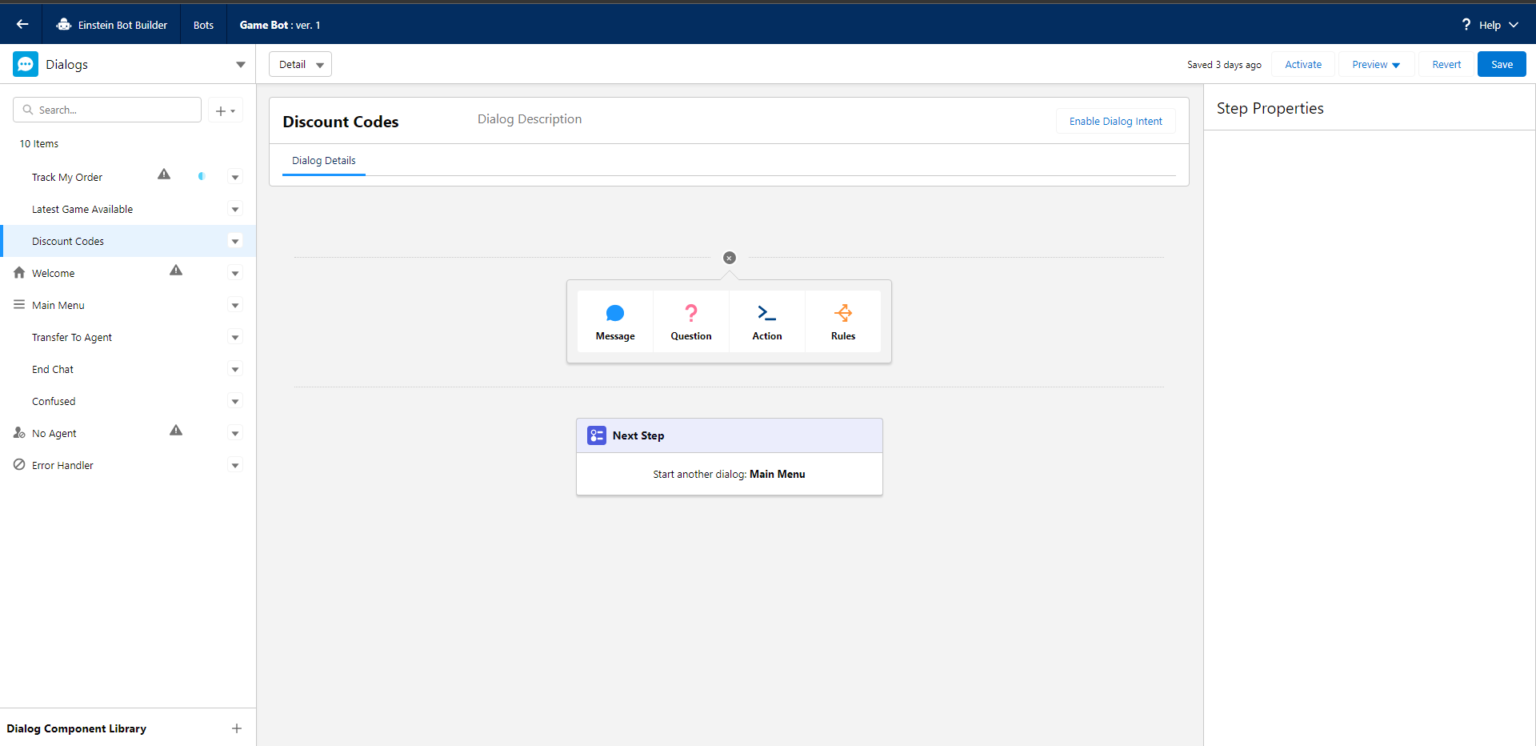Click the Error Handler prohibition icon
This screenshot has height=746, width=1536.
[x=18, y=464]
